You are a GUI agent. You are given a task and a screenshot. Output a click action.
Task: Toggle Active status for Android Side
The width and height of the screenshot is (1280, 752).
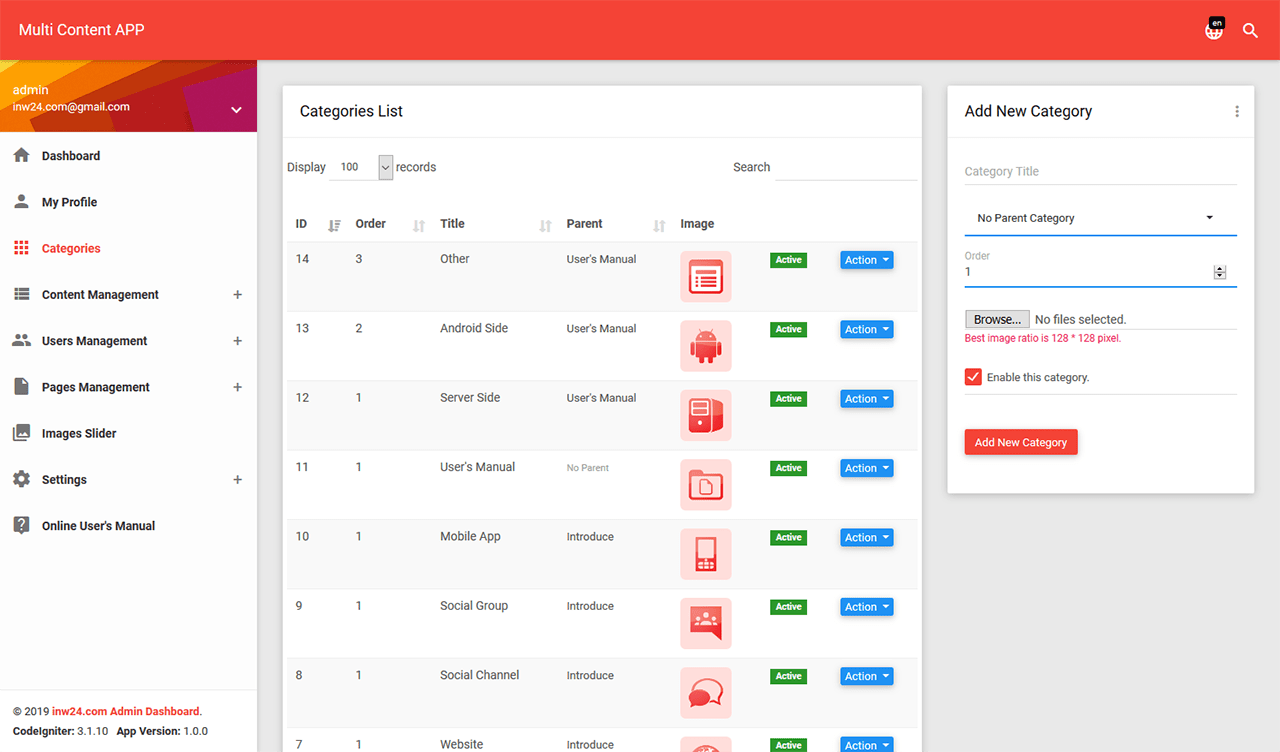coord(788,329)
